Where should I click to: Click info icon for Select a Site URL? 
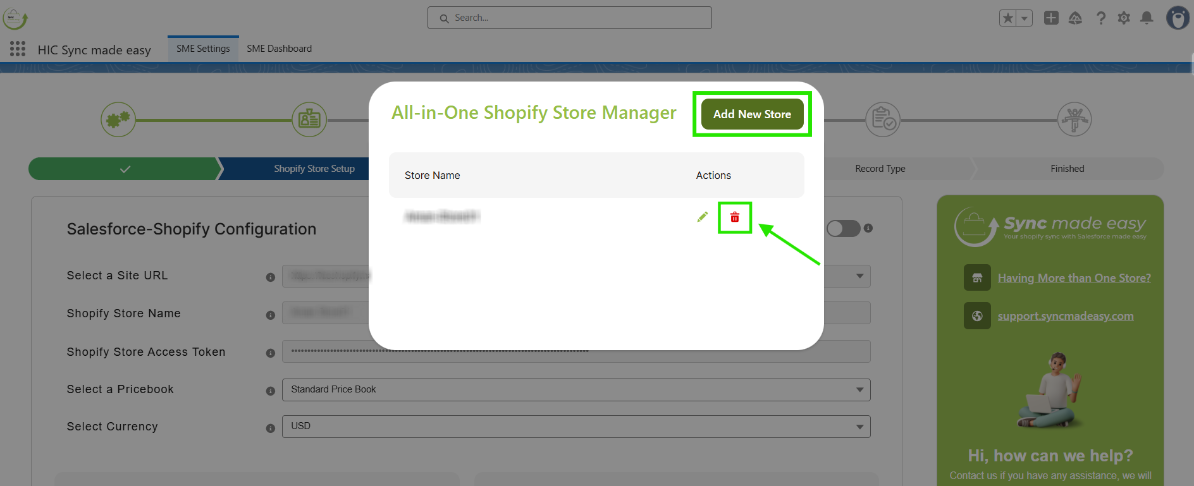click(270, 277)
